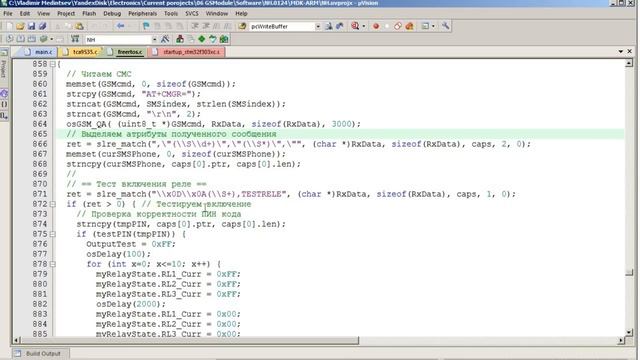Open the target selection dropdown arrow
Screen dimensions: 640x360
tap(154, 40)
